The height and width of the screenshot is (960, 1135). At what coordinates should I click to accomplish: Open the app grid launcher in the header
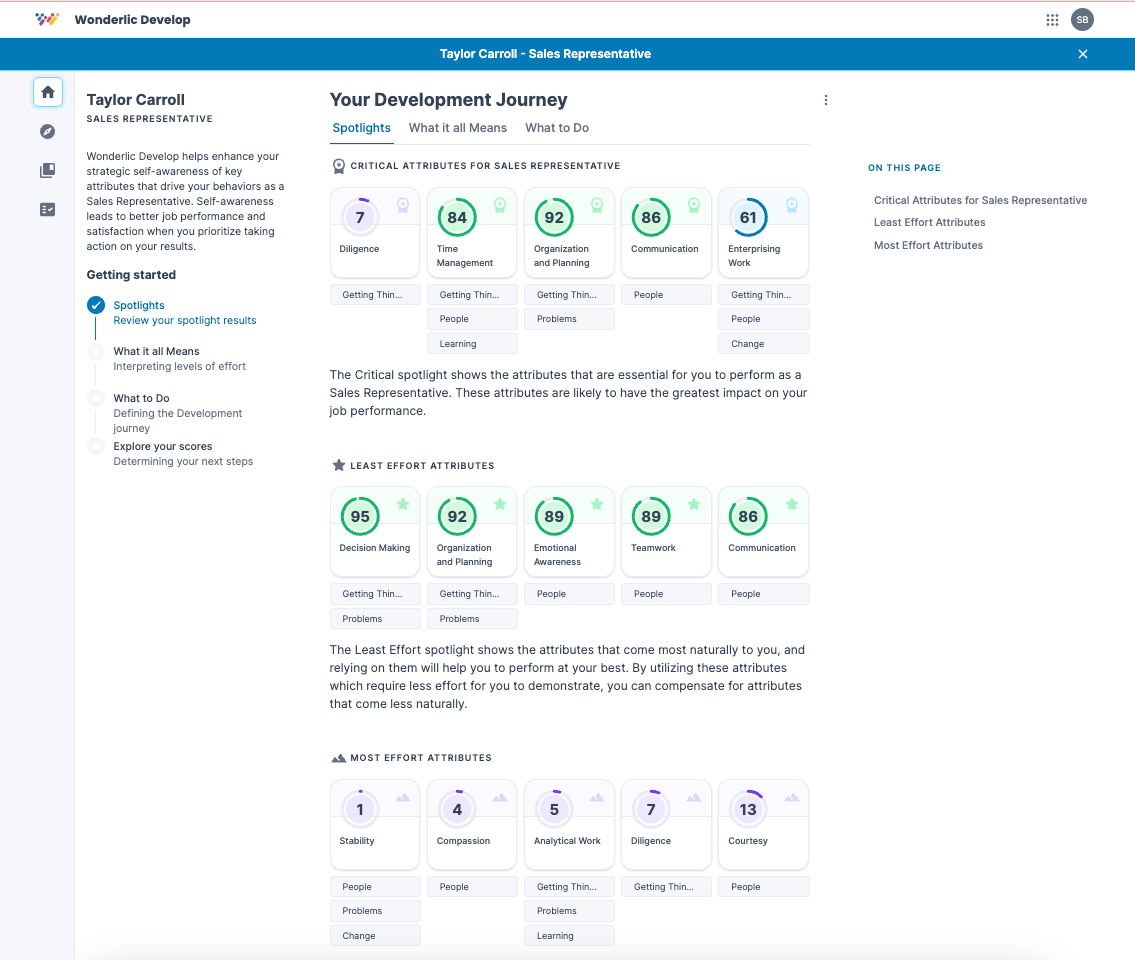tap(1052, 20)
